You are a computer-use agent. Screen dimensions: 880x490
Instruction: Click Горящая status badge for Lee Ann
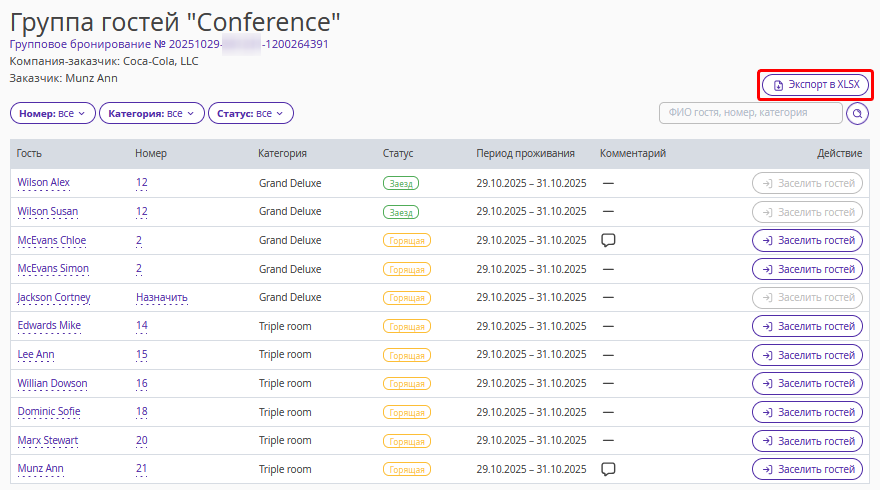tap(407, 355)
